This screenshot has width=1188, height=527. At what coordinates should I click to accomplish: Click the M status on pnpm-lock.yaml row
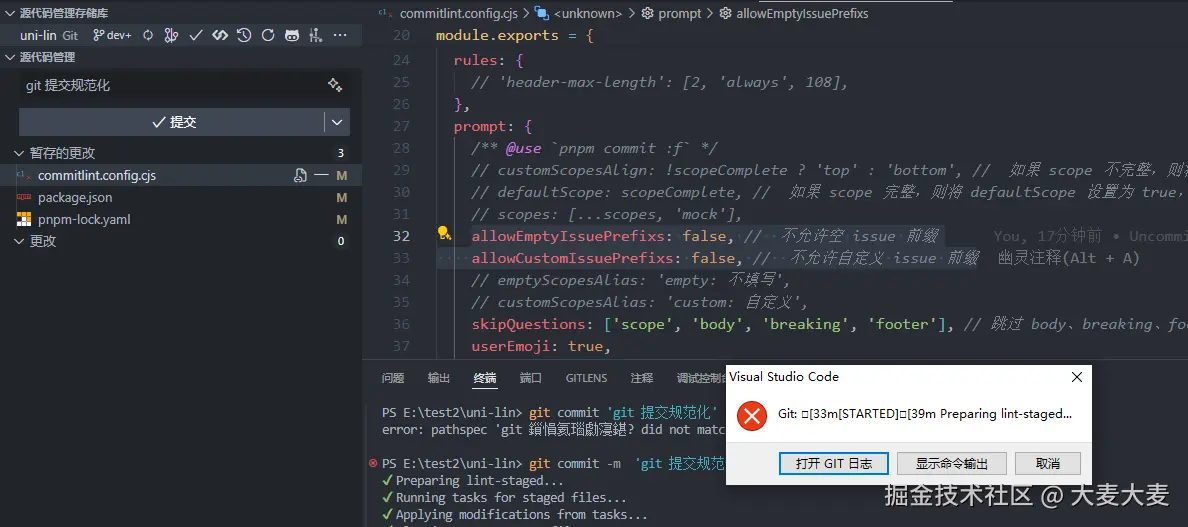click(342, 220)
